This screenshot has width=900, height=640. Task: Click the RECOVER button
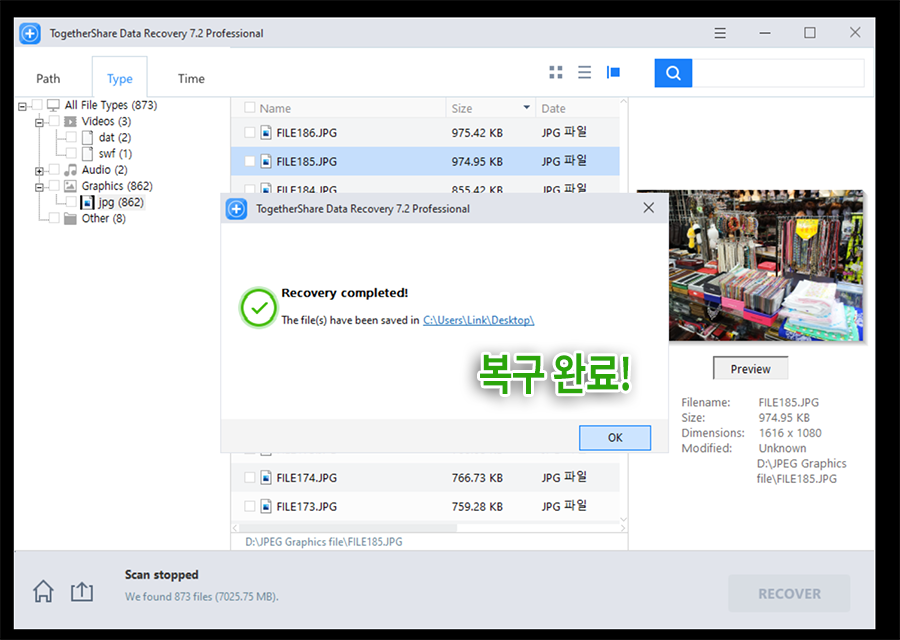789,594
